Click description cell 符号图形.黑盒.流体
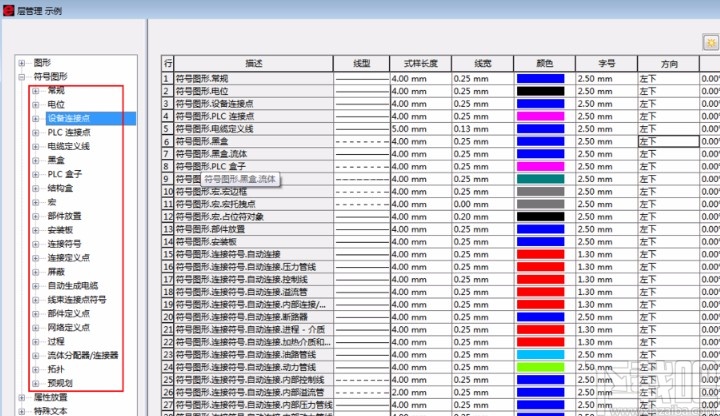This screenshot has height=416, width=720. pos(253,154)
